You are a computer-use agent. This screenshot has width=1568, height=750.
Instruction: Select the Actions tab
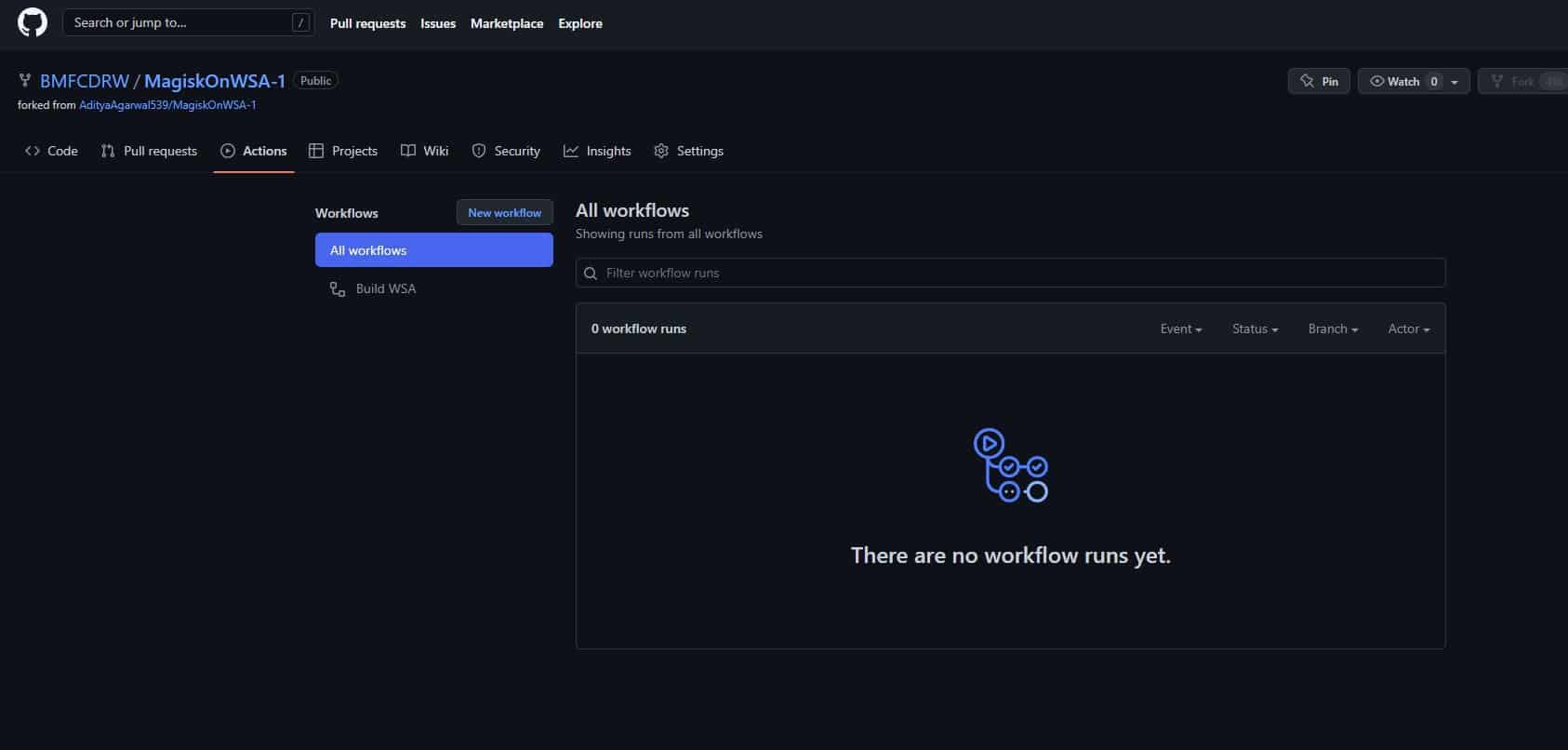coord(254,151)
